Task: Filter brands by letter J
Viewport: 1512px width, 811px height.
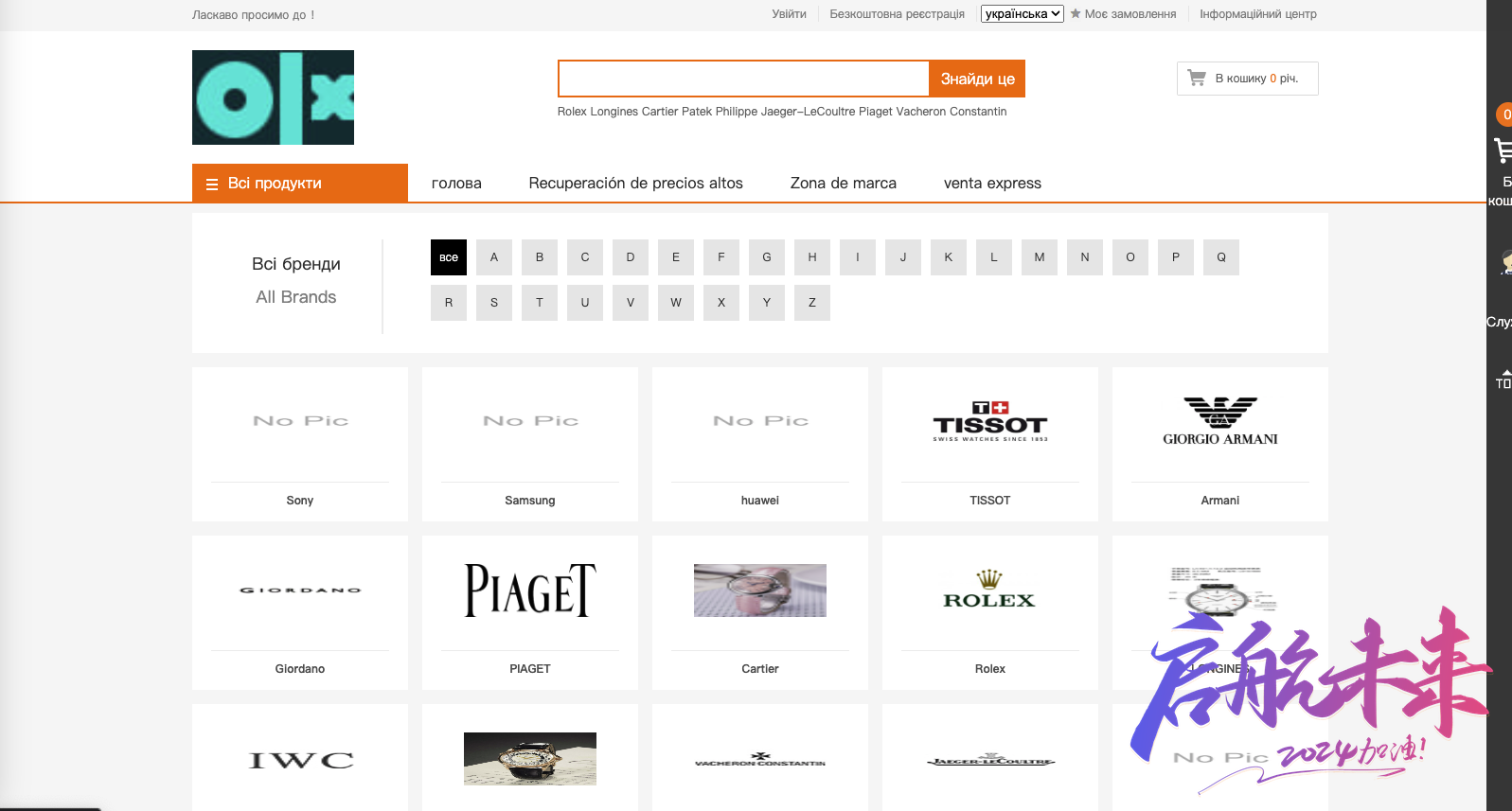Action: pos(903,257)
